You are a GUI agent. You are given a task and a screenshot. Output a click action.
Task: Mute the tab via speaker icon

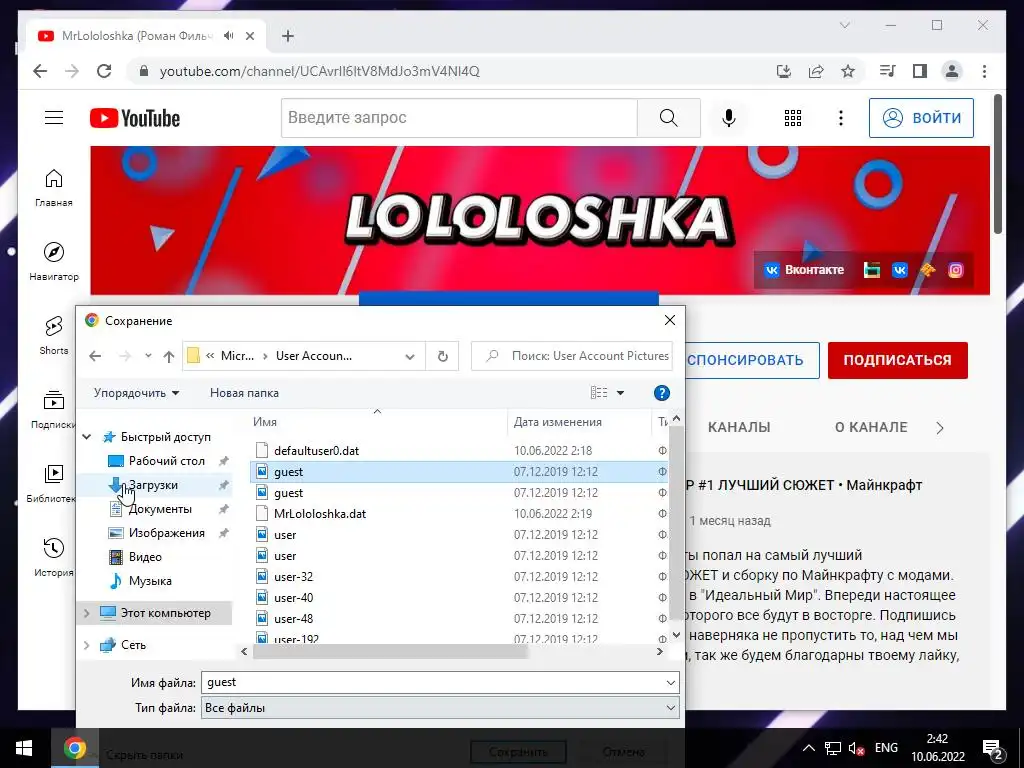click(229, 36)
